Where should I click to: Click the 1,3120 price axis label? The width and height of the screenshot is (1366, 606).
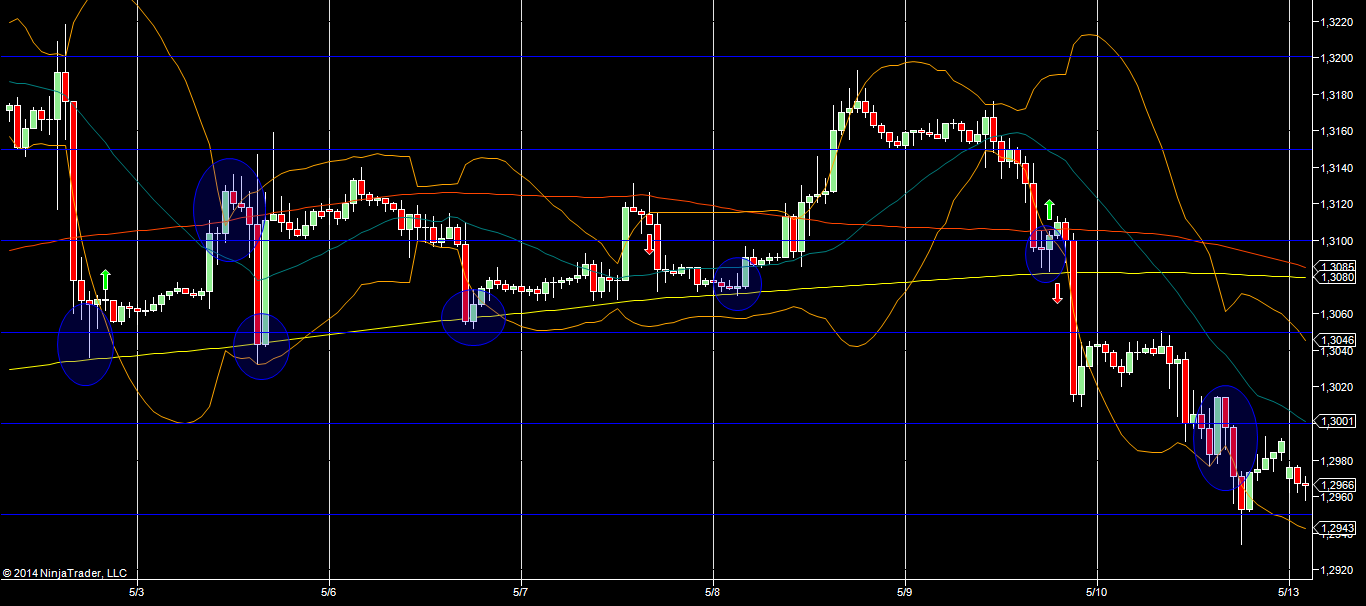click(x=1338, y=204)
